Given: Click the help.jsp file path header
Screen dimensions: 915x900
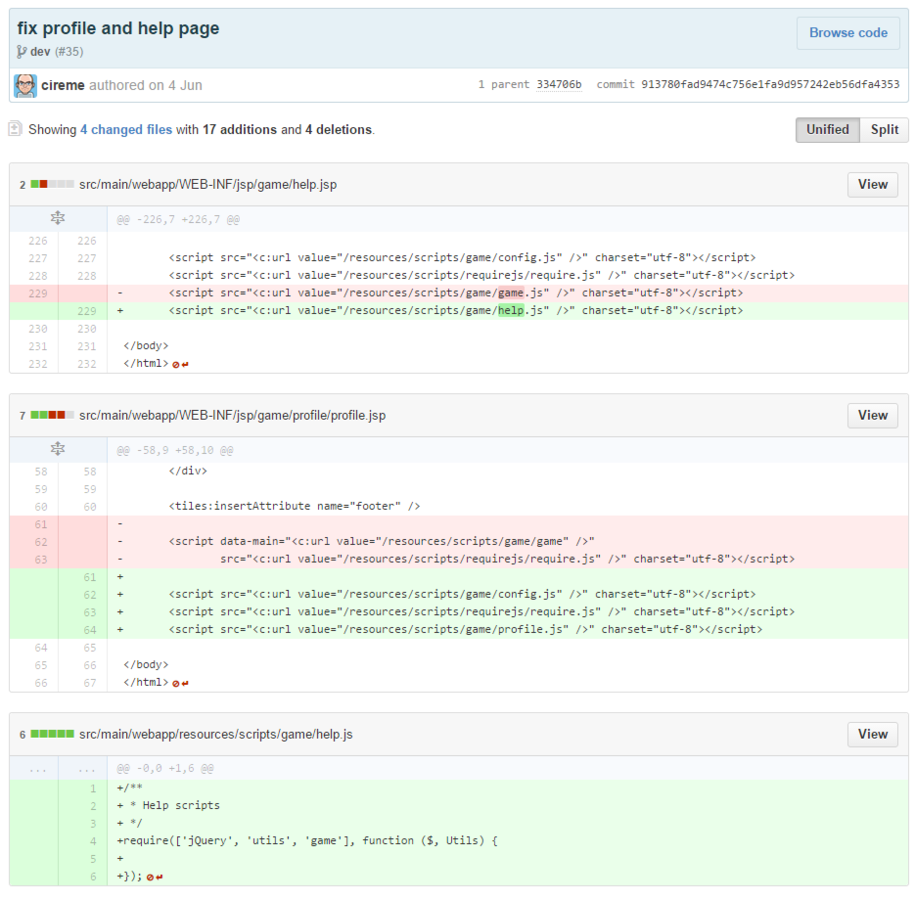Looking at the screenshot, I should pyautogui.click(x=208, y=184).
